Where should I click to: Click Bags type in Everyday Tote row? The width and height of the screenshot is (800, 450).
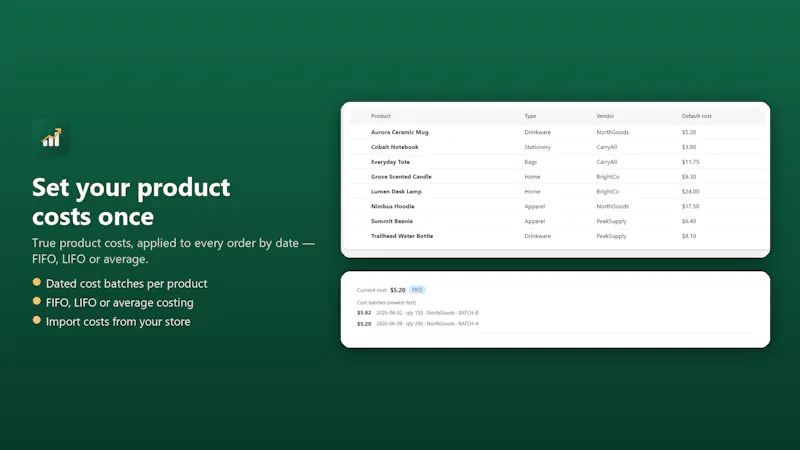531,162
